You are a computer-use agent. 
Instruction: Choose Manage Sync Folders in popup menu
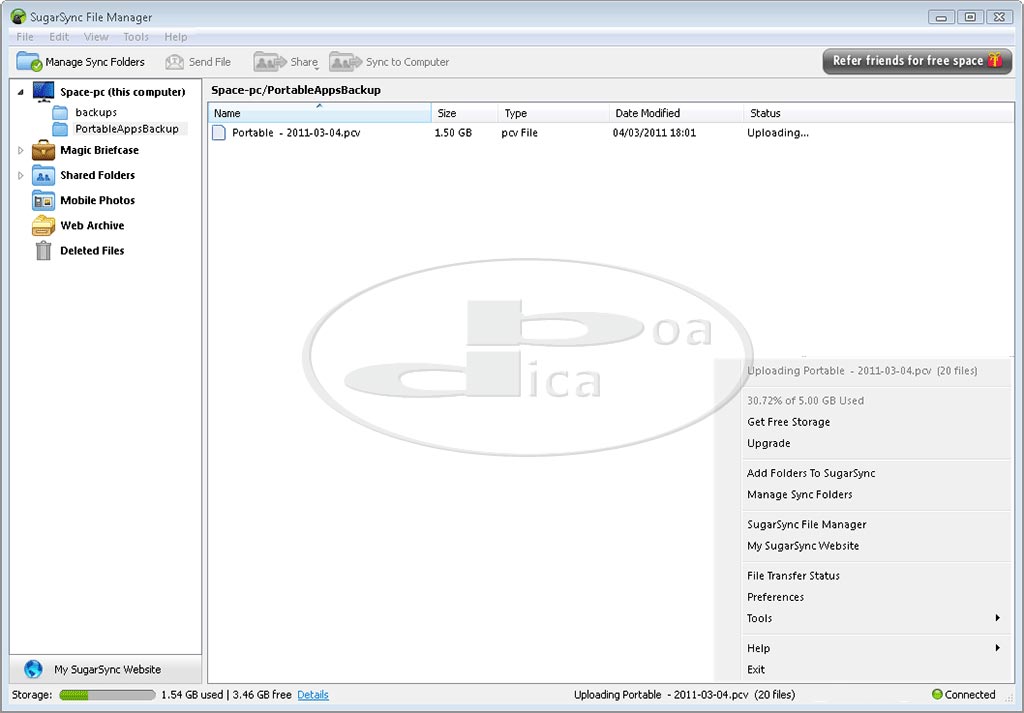click(799, 494)
